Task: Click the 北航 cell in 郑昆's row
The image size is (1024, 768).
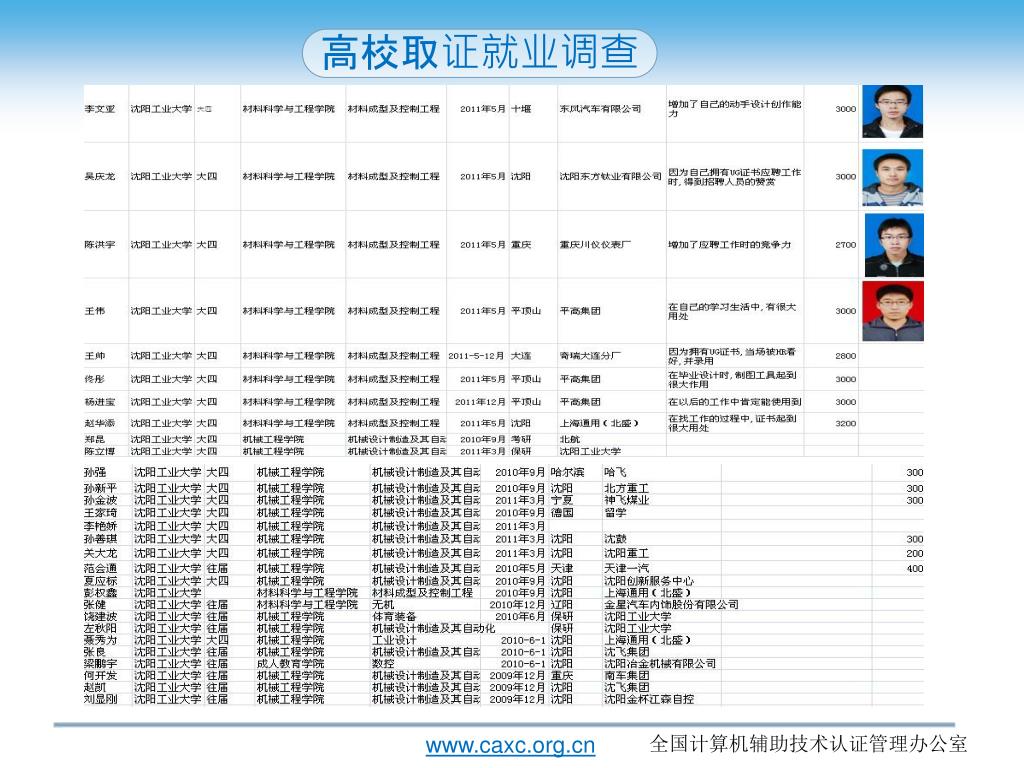Action: coord(569,440)
